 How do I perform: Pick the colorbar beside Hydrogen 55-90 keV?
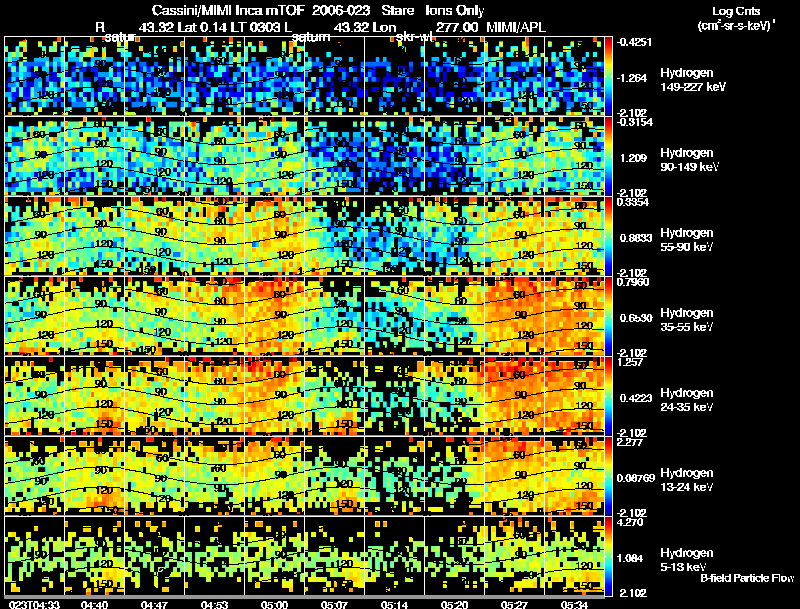[x=608, y=236]
